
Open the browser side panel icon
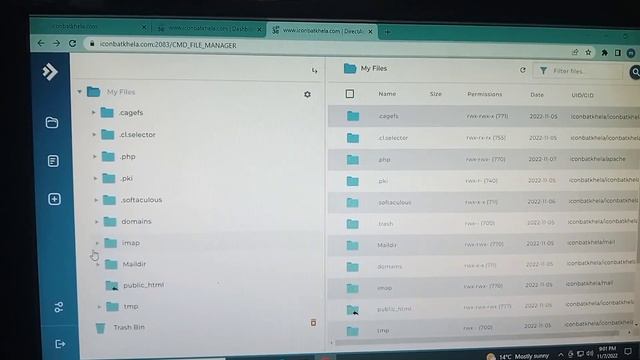point(618,53)
